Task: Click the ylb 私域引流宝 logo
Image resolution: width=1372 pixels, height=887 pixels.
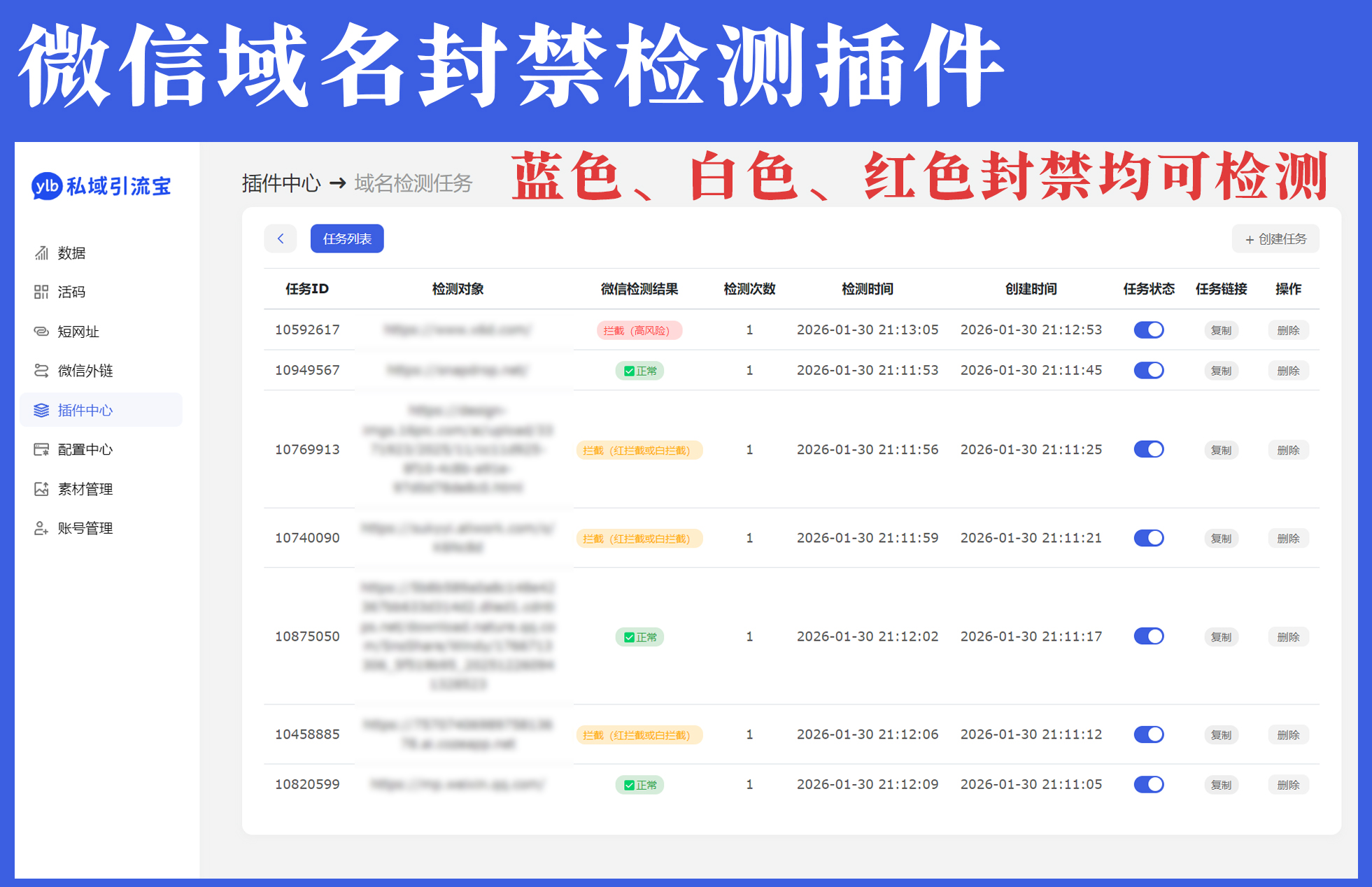Action: 101,186
